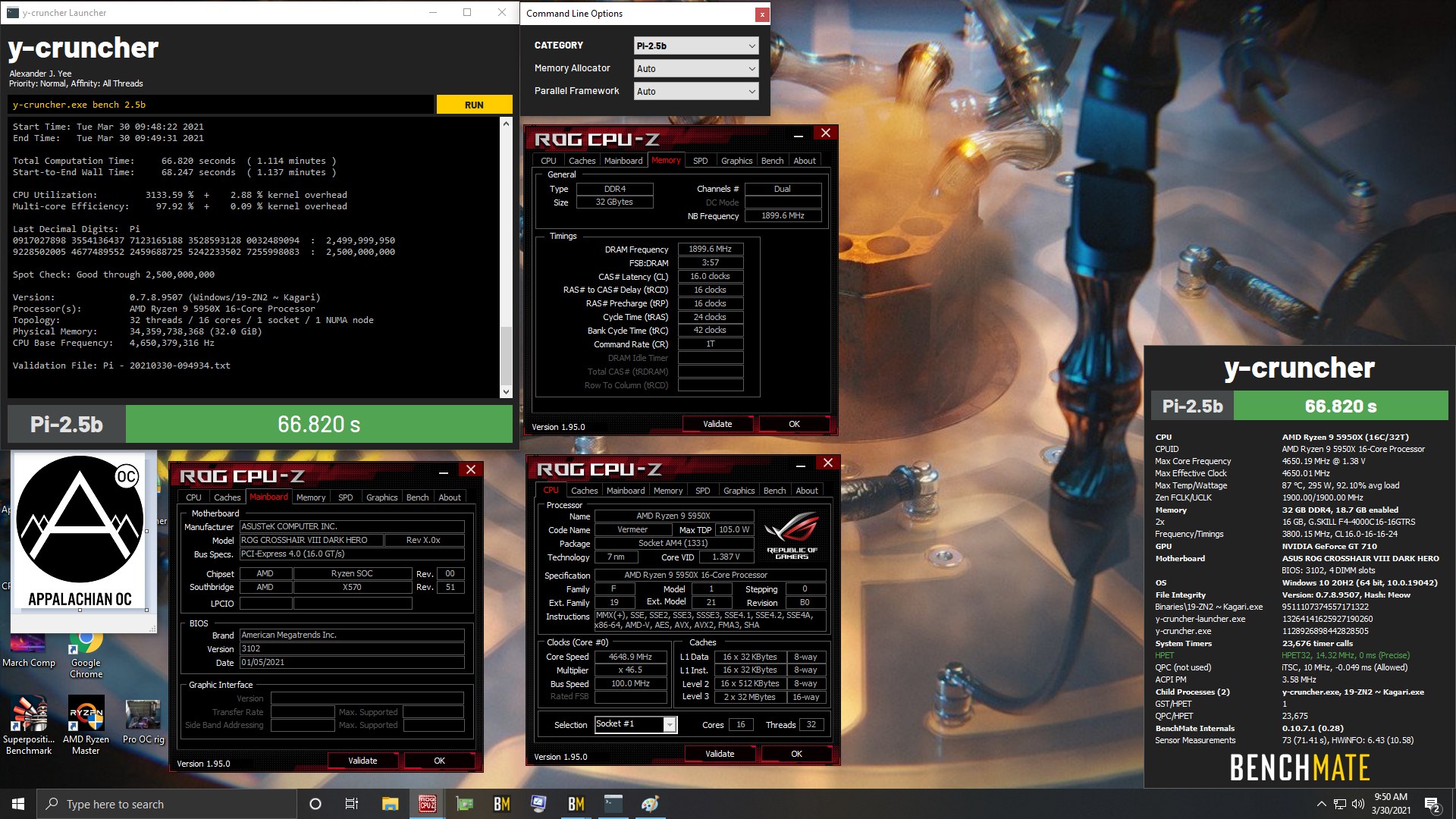Open Cortana circle icon on taskbar
Screen dimensions: 1456x819
pos(315,804)
